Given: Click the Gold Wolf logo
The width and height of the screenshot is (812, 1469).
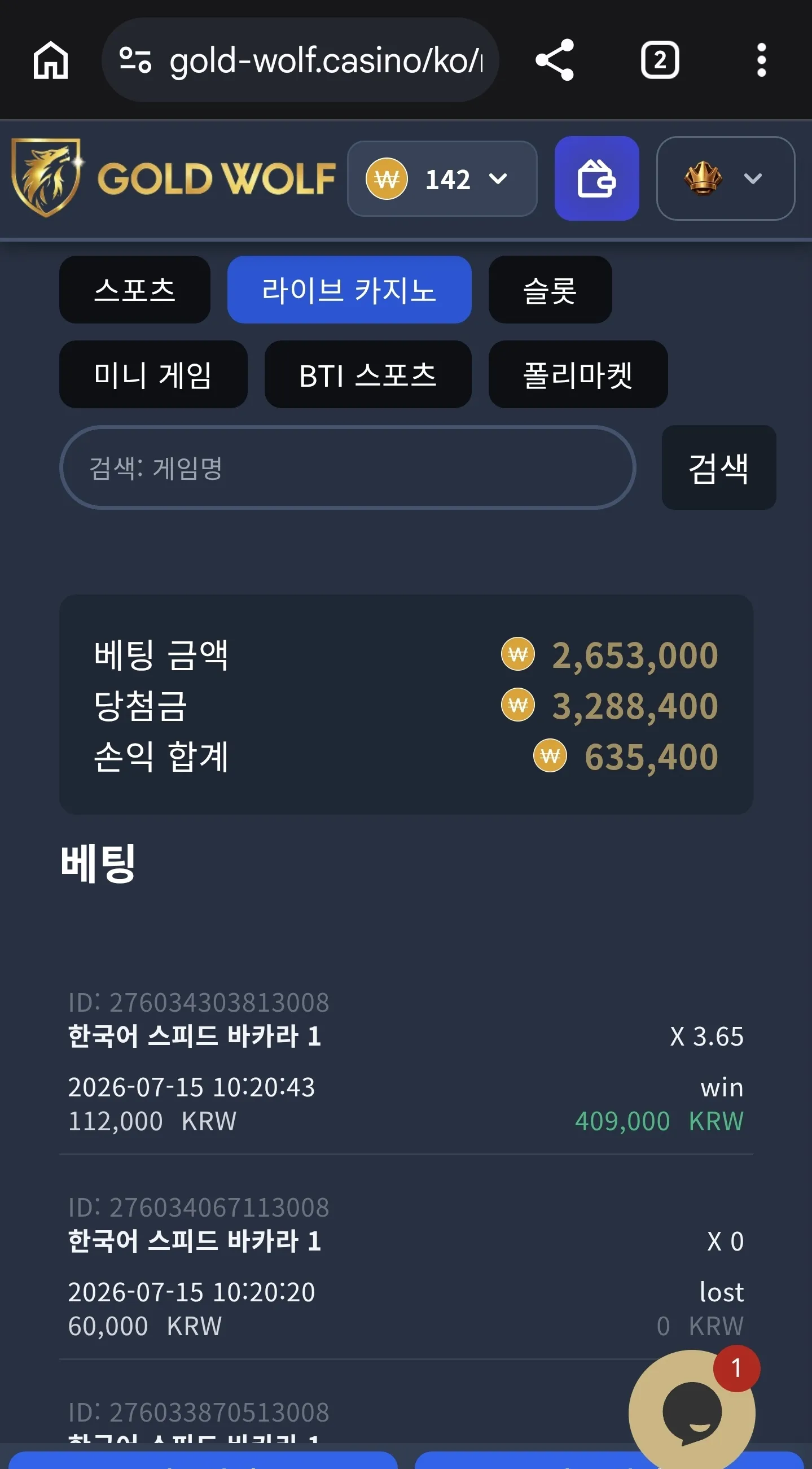Looking at the screenshot, I should (173, 178).
